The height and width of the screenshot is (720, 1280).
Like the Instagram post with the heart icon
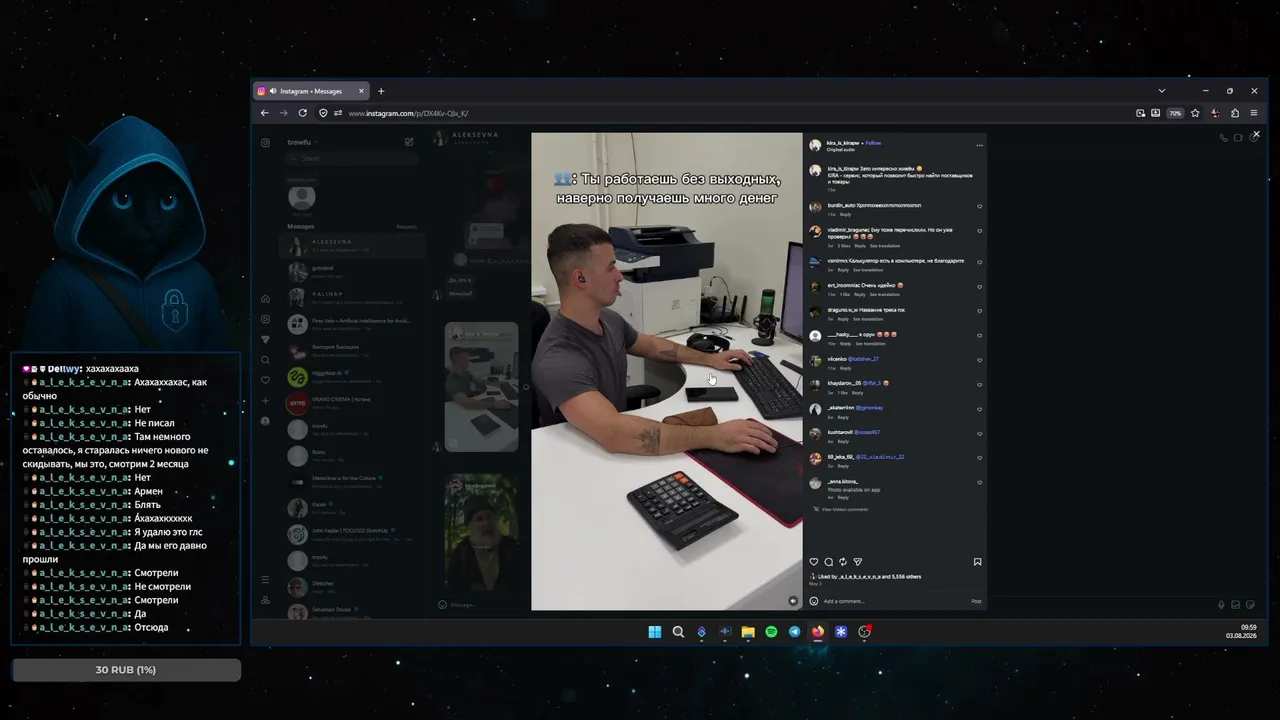[814, 562]
